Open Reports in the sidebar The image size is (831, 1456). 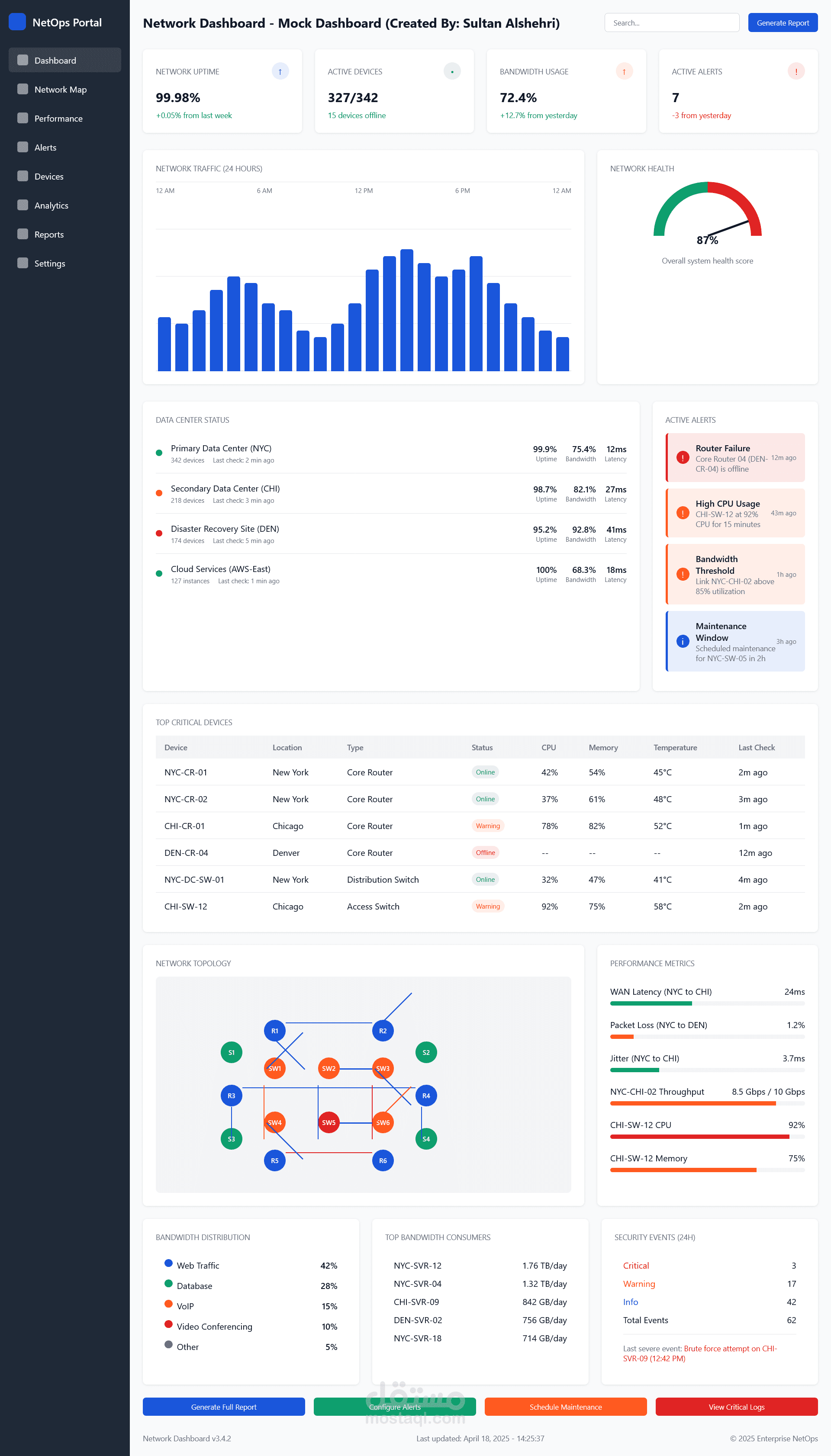tap(65, 234)
